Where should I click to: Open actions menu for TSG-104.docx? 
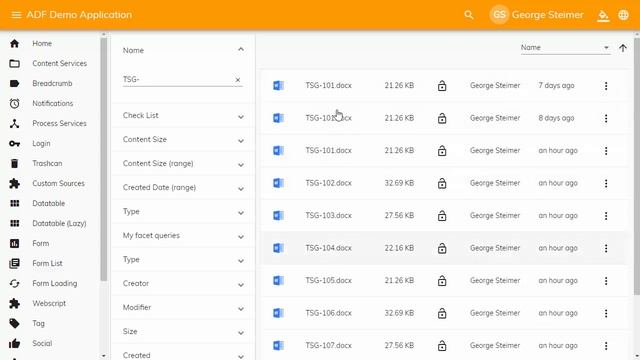click(606, 248)
